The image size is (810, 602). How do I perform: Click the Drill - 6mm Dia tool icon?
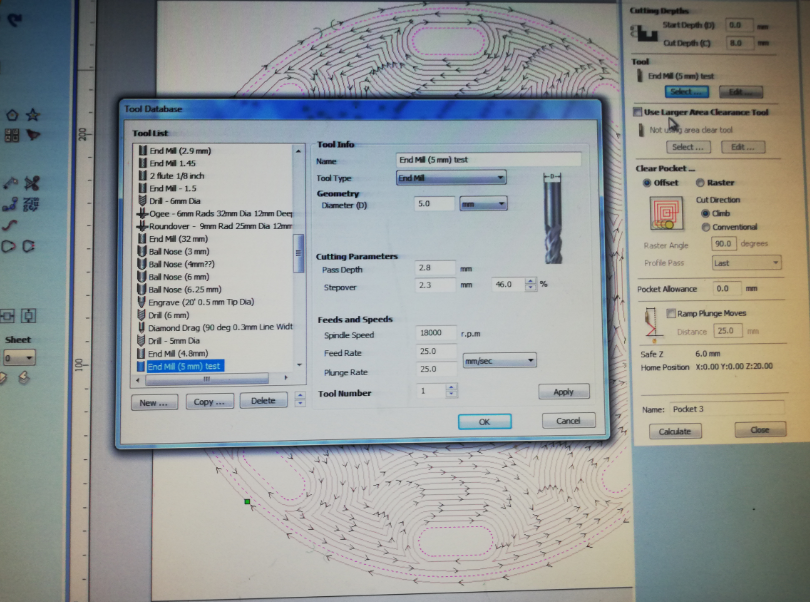tap(143, 200)
